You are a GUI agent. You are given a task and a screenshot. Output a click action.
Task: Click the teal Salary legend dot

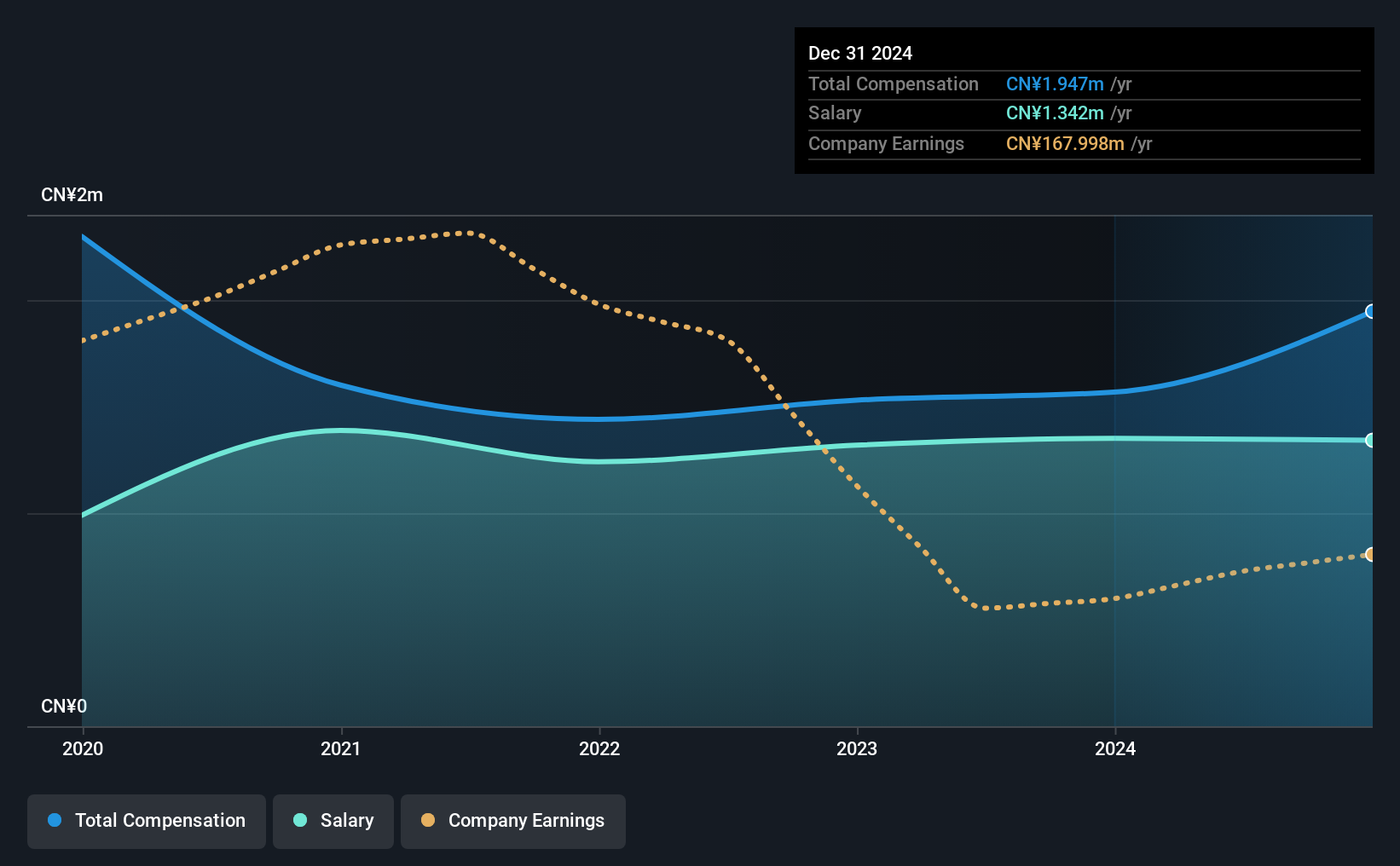300,820
